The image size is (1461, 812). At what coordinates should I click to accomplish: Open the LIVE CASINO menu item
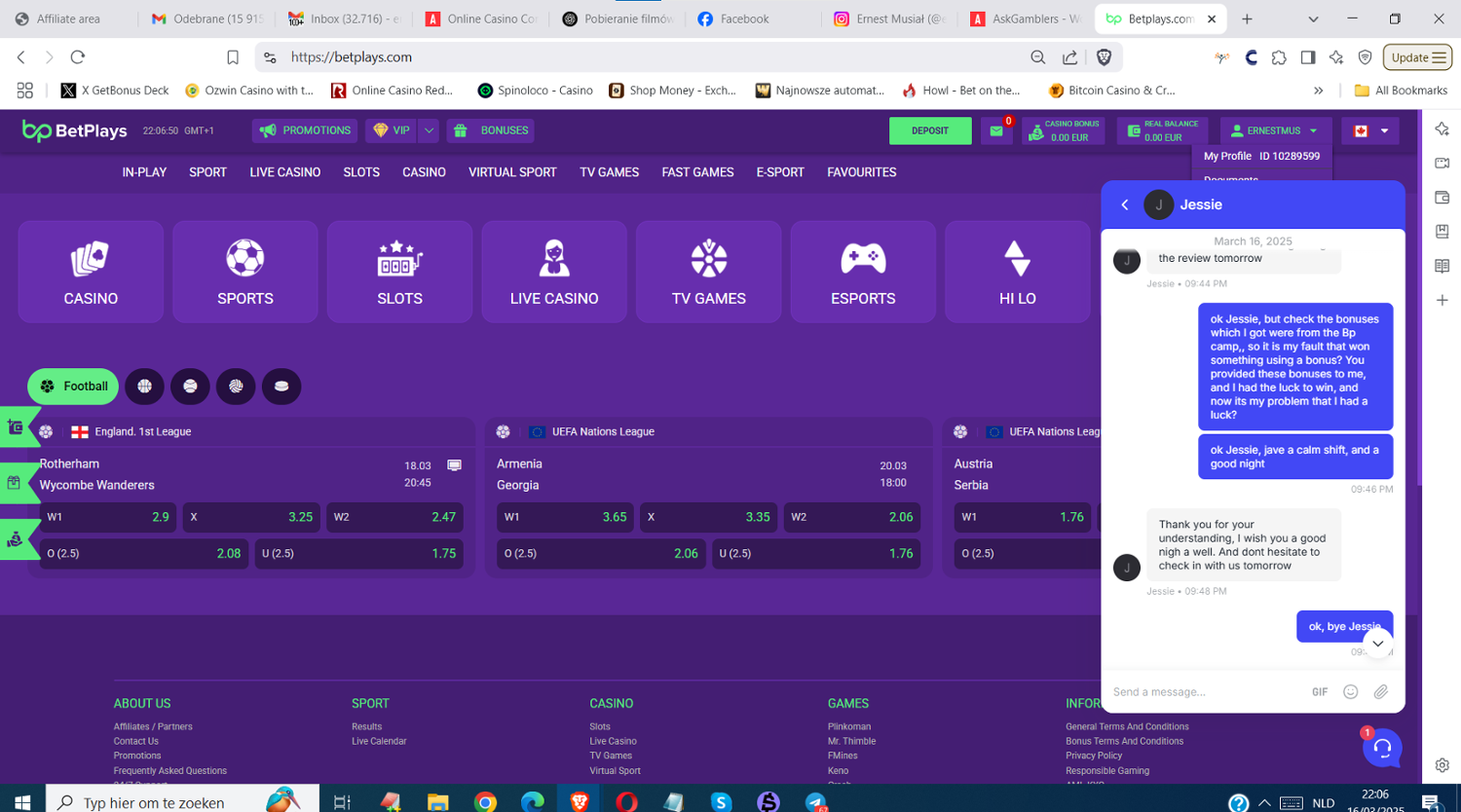pos(284,172)
